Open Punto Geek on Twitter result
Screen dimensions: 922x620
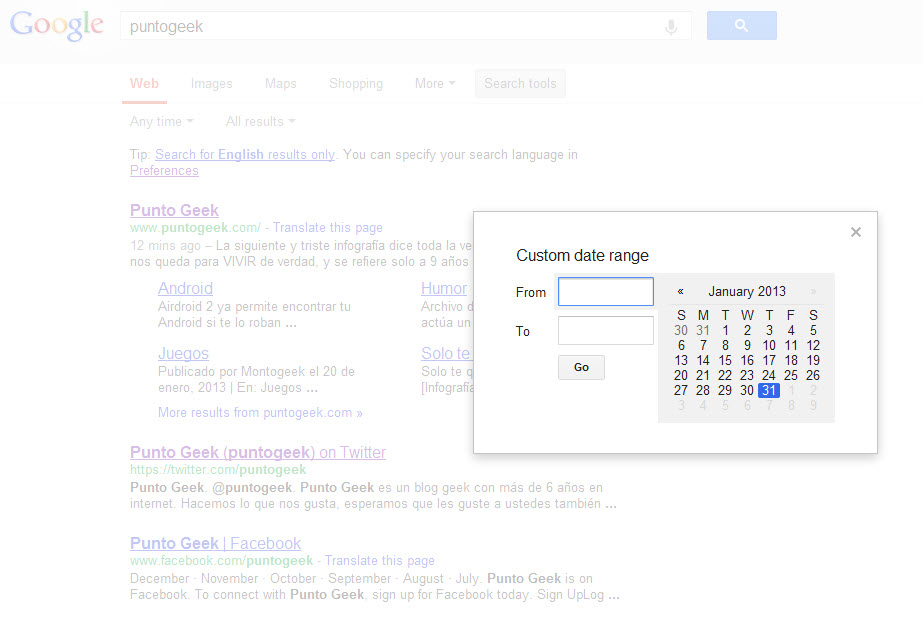pos(258,452)
